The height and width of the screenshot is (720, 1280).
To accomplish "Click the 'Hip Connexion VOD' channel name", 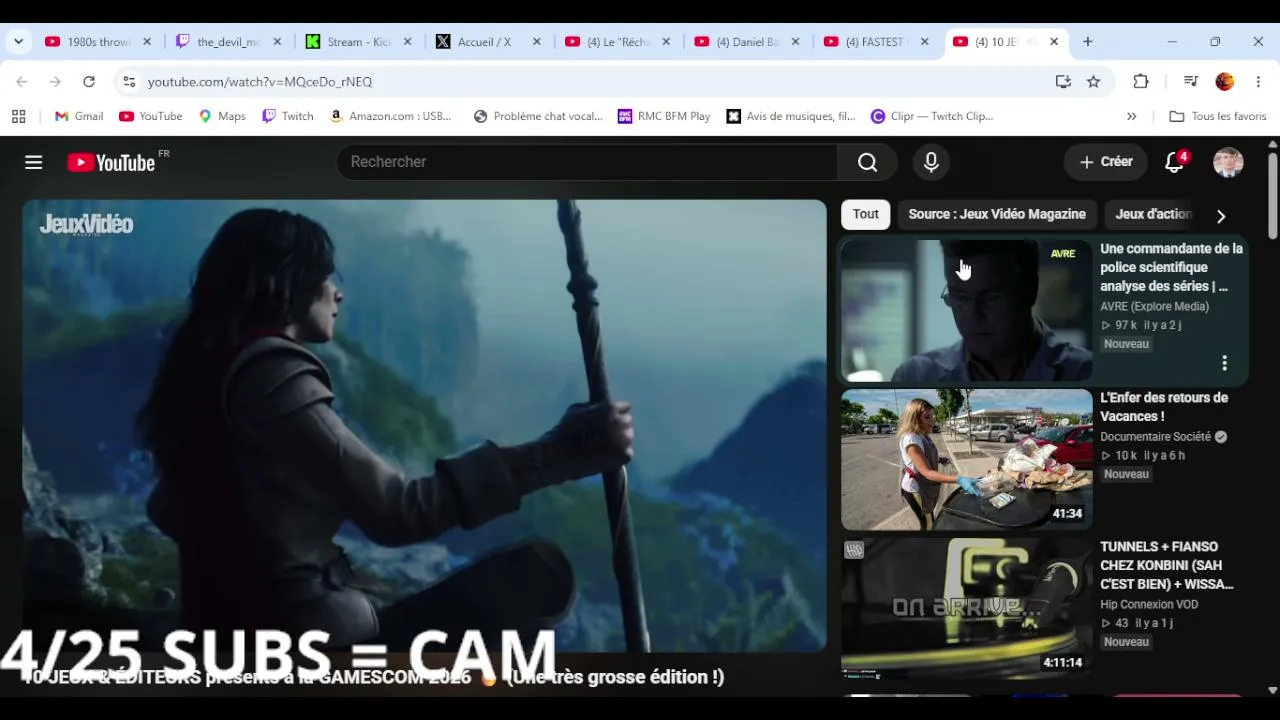I will [1149, 604].
